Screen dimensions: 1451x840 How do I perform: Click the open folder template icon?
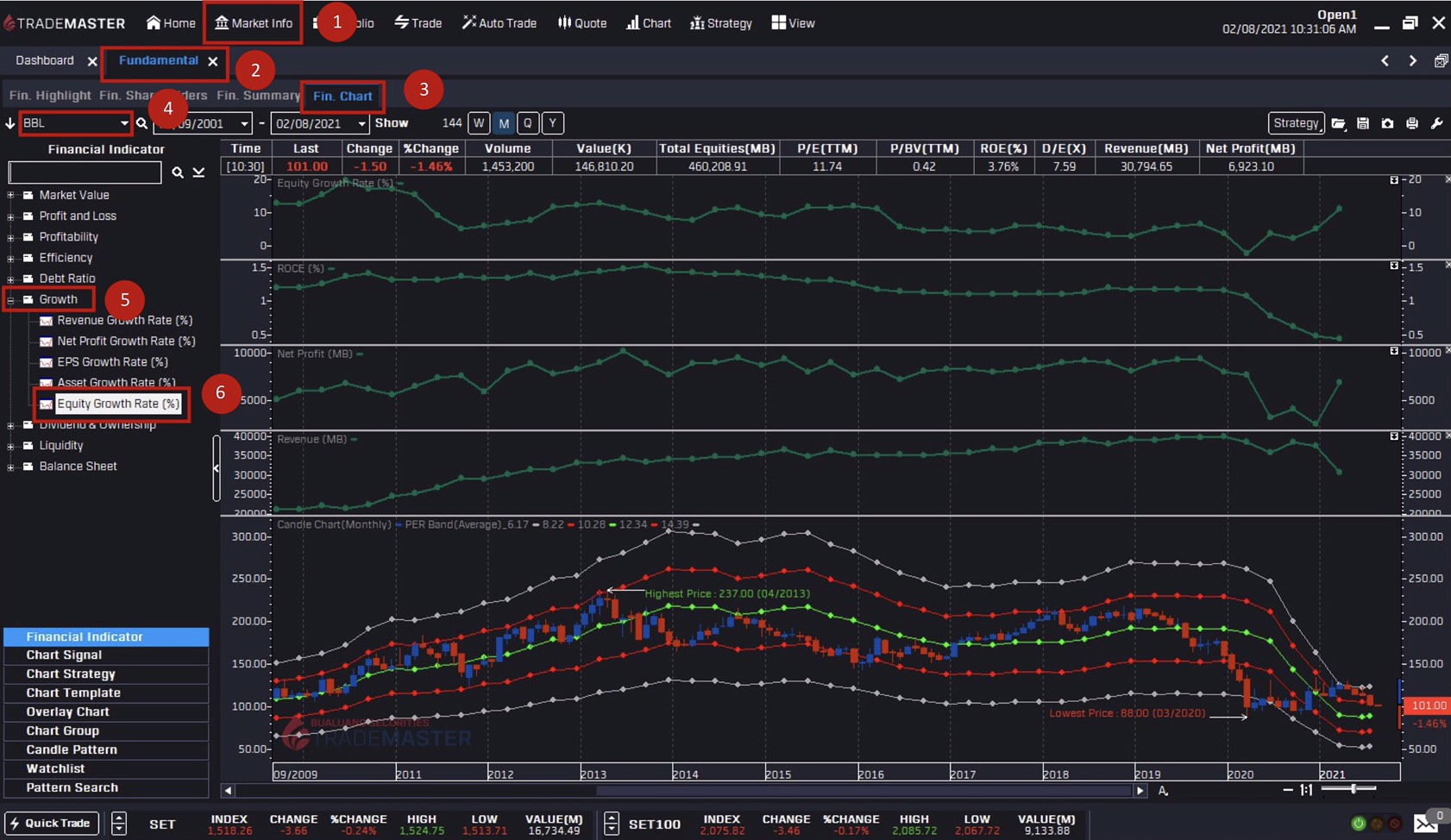1338,123
